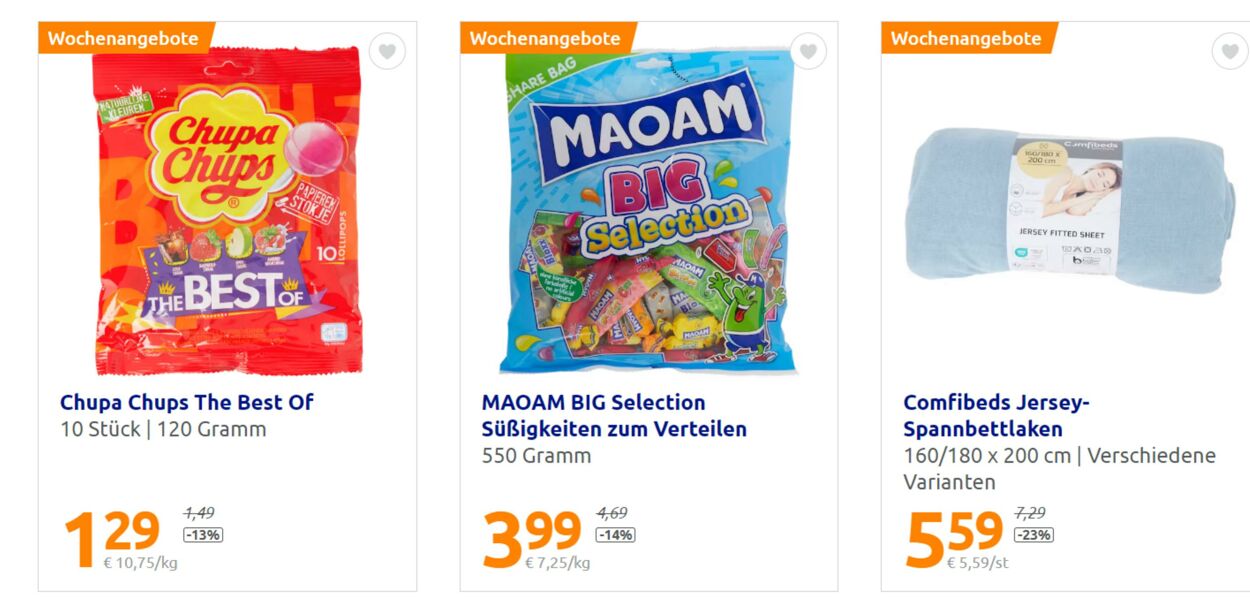
Task: Click the -13% discount badge
Action: pyautogui.click(x=203, y=535)
